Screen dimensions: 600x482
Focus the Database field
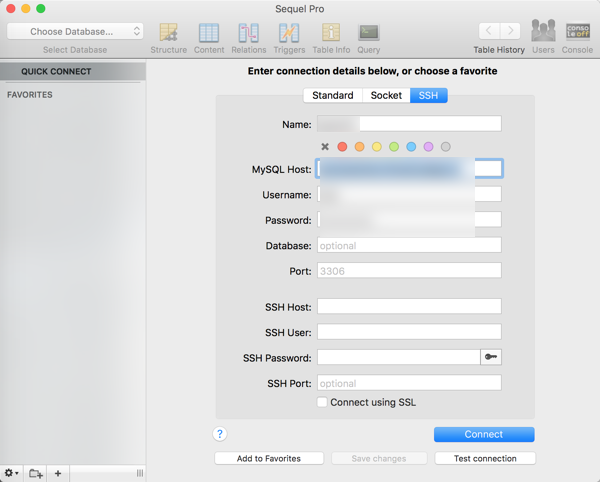tap(409, 245)
